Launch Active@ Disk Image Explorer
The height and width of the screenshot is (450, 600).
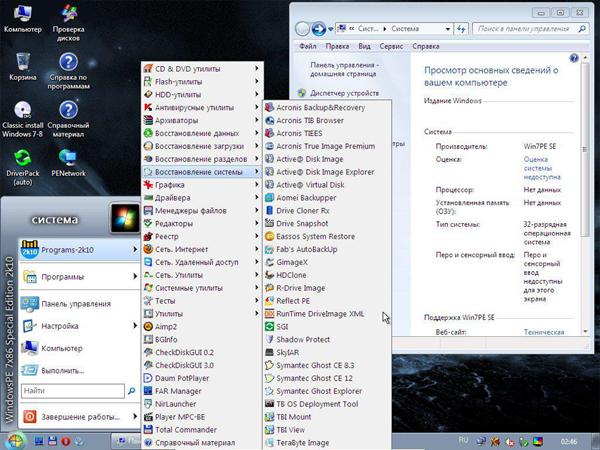point(328,172)
